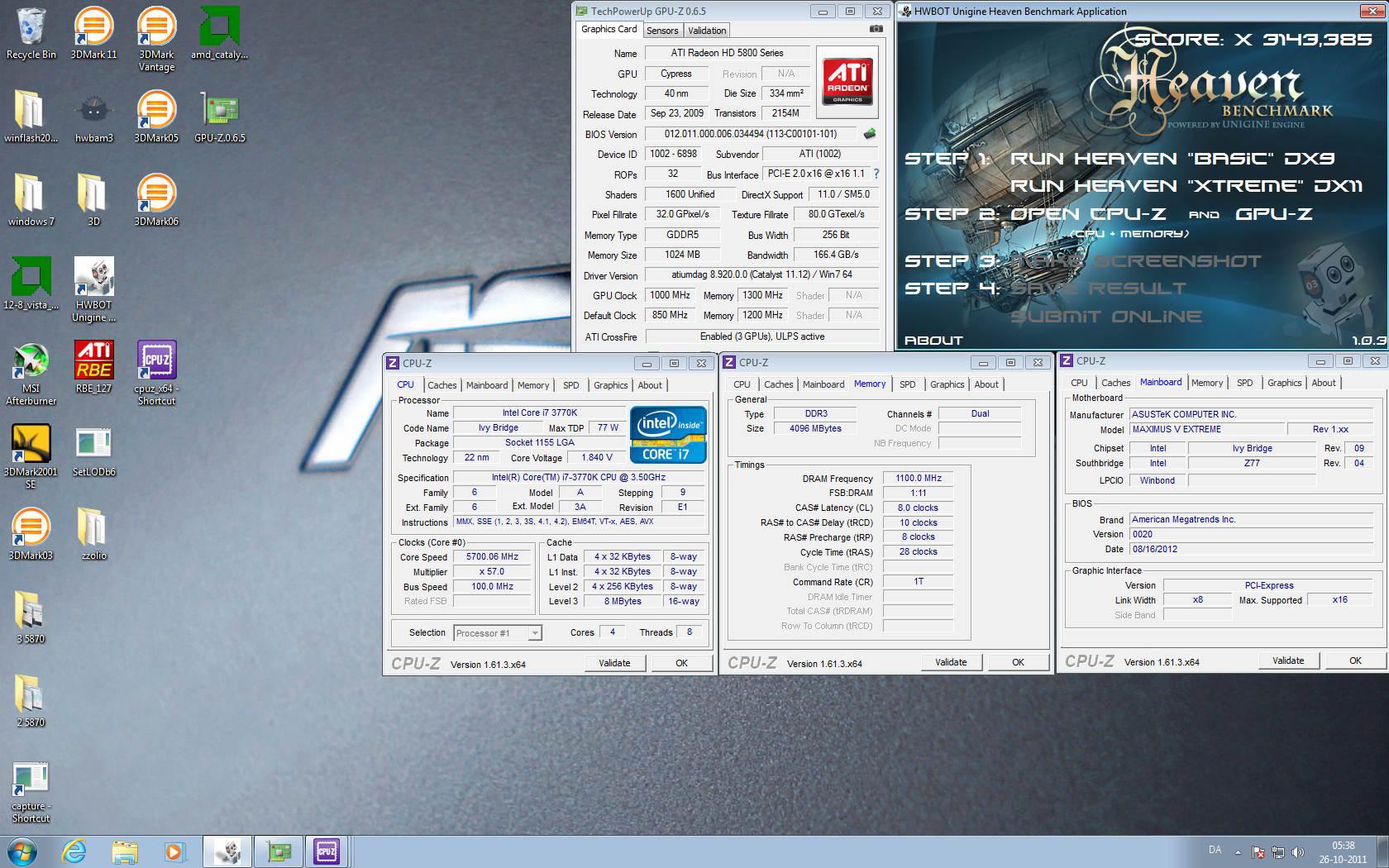Select CPU-Z taskbar button

coord(327,851)
